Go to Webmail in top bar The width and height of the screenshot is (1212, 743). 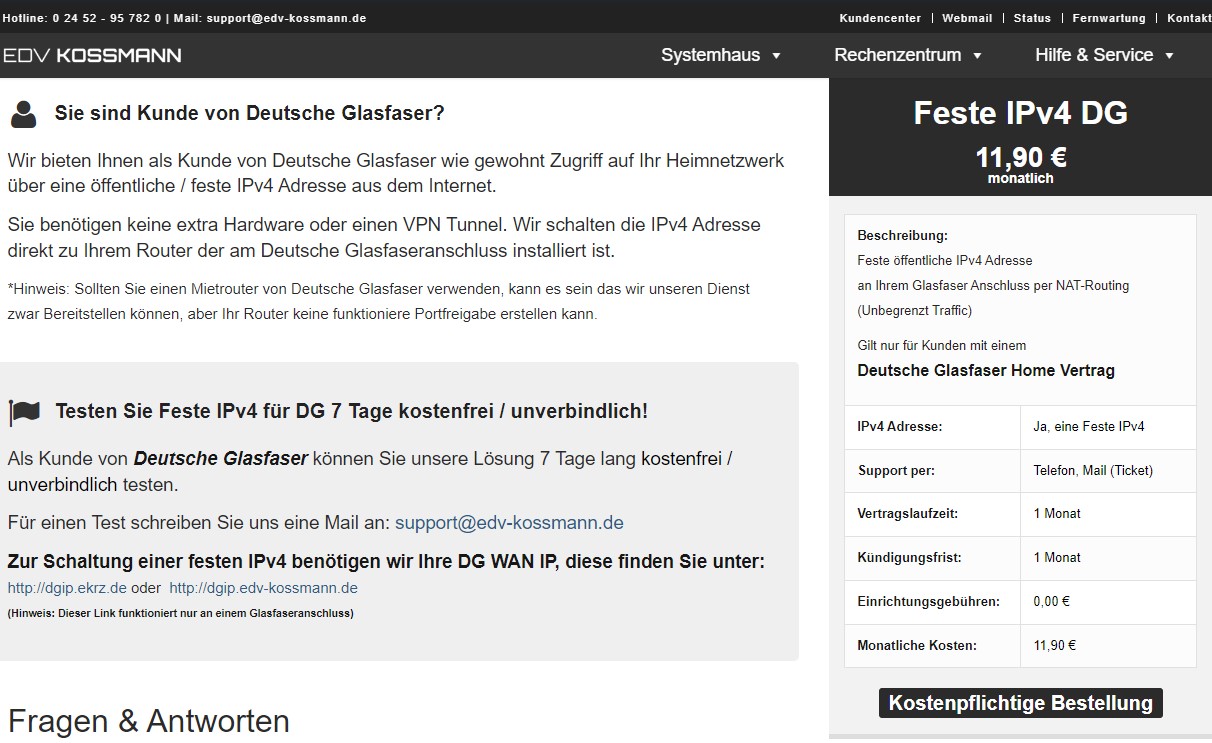[x=966, y=18]
